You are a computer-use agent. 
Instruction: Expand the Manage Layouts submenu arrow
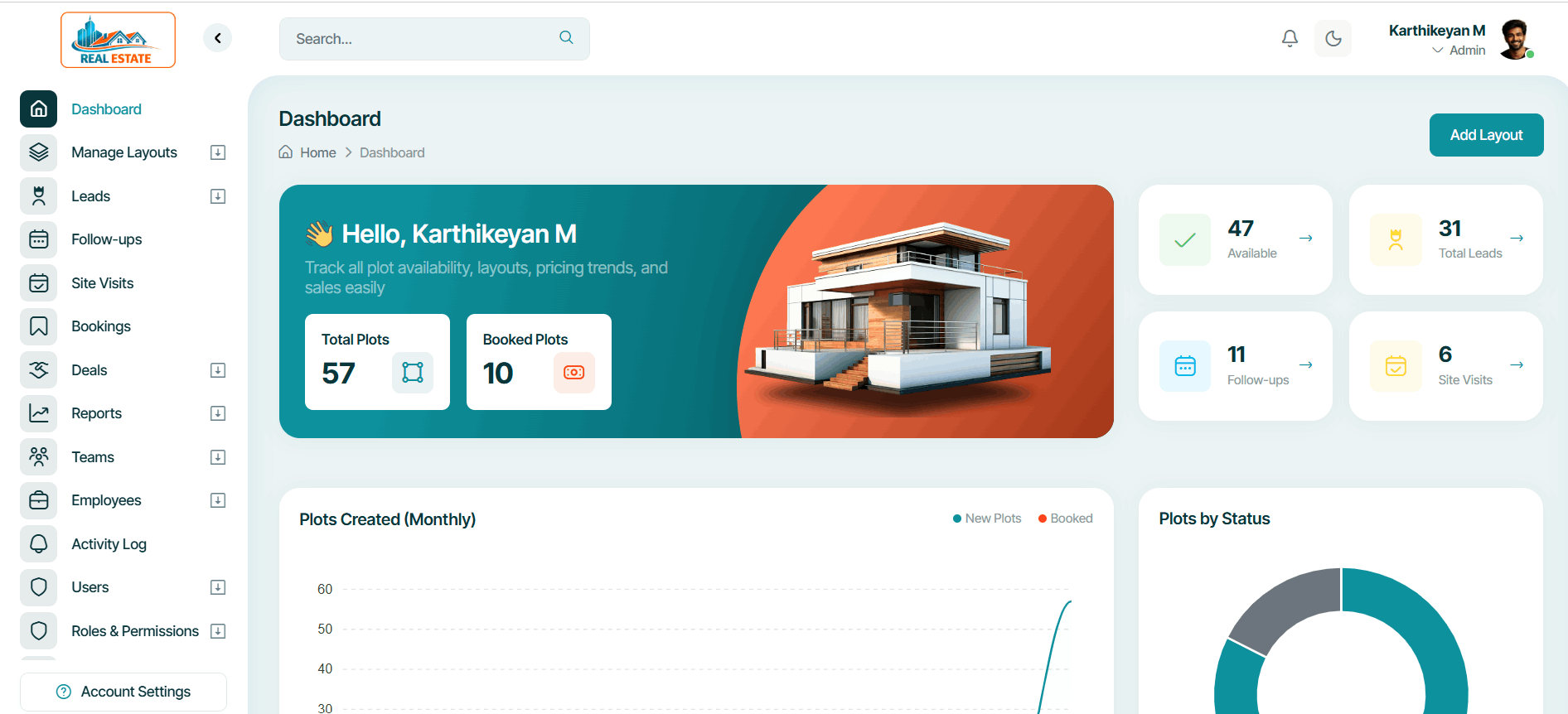click(x=218, y=152)
